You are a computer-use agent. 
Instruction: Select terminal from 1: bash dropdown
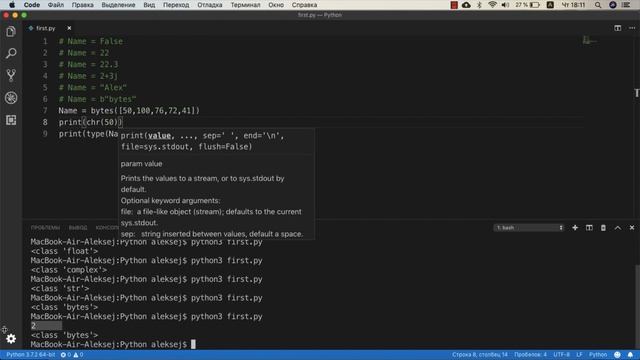(529, 227)
